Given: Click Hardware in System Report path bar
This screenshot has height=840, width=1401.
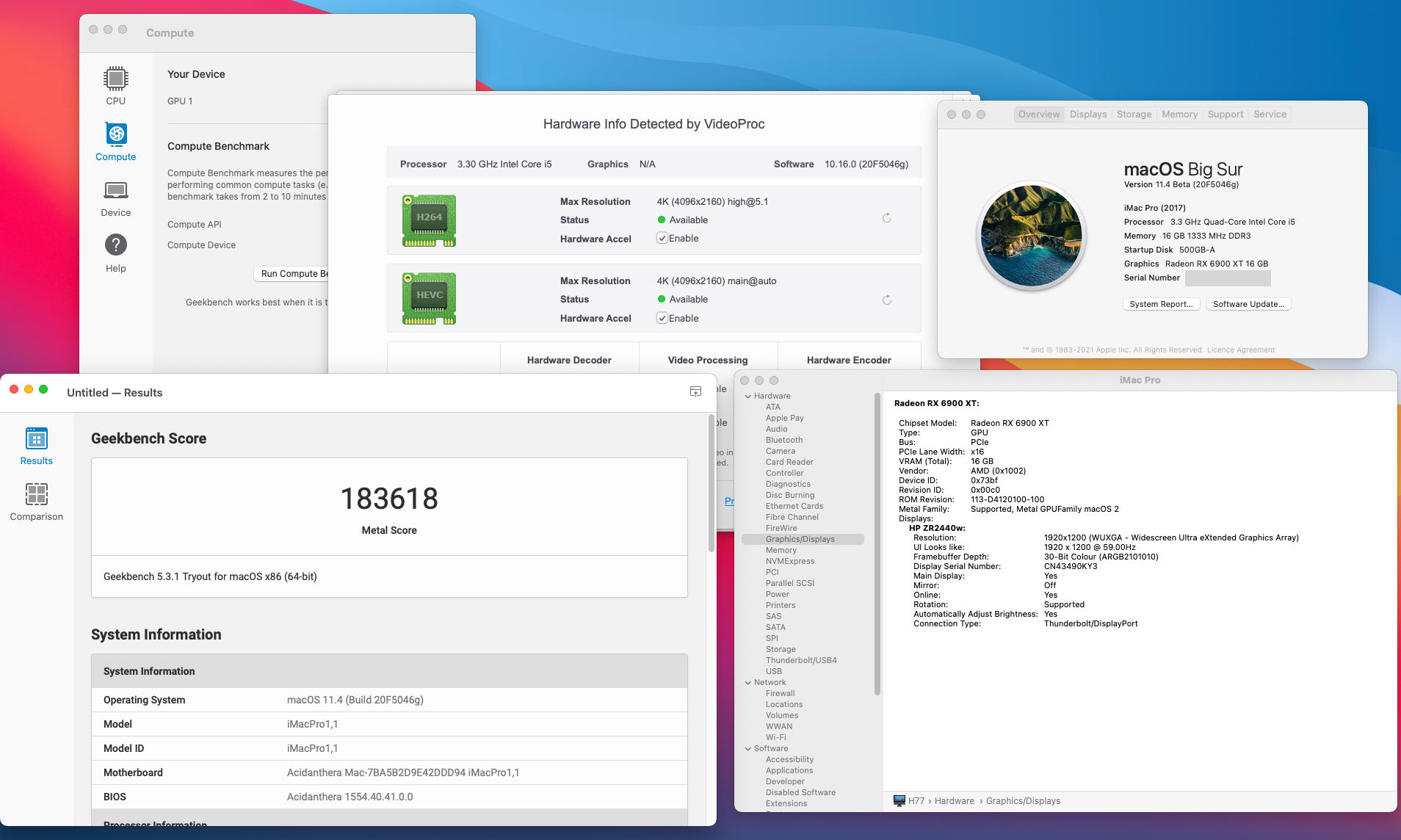Looking at the screenshot, I should pyautogui.click(x=955, y=801).
